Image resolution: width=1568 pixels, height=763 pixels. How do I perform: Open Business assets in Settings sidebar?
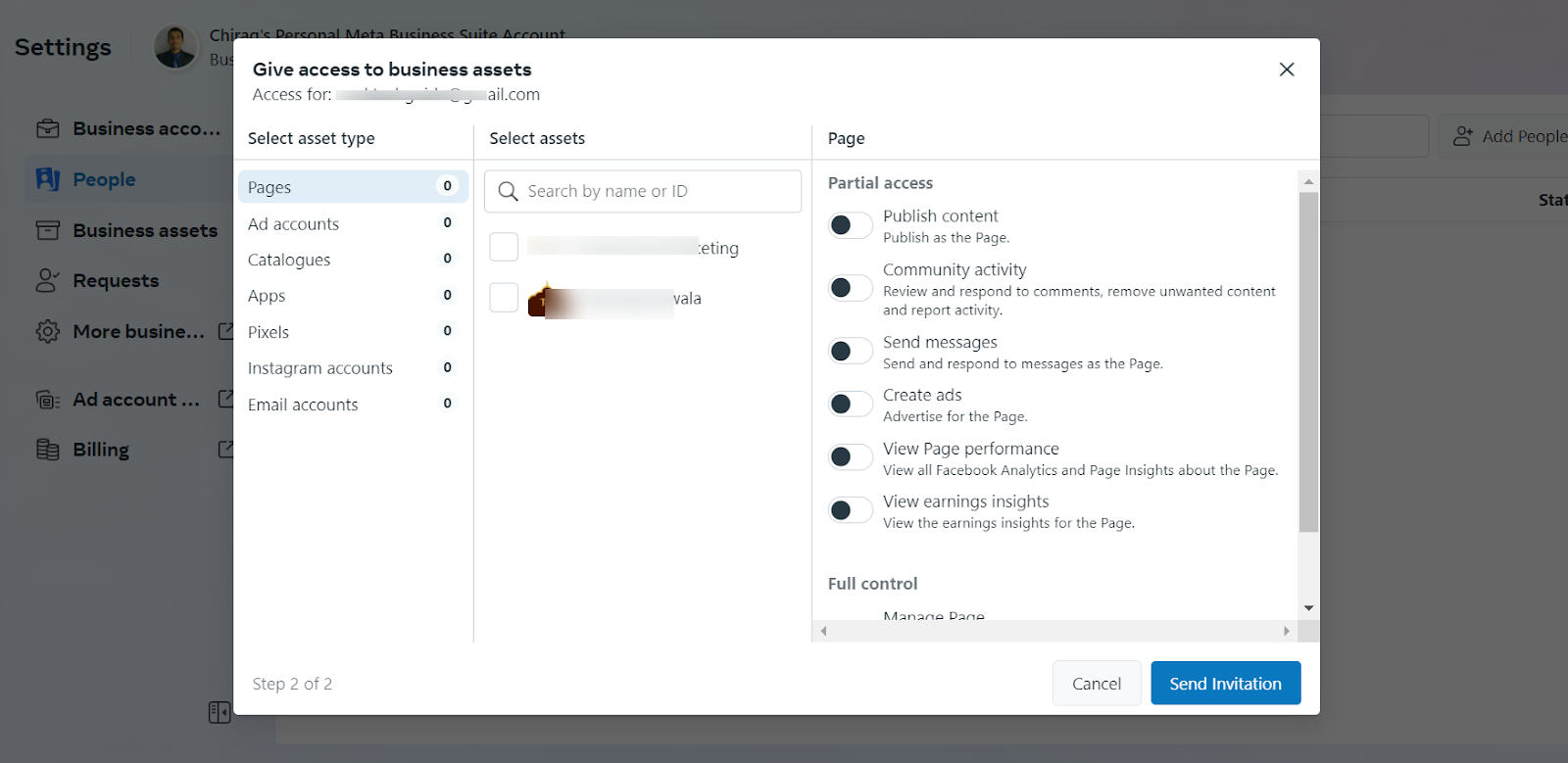pyautogui.click(x=127, y=230)
